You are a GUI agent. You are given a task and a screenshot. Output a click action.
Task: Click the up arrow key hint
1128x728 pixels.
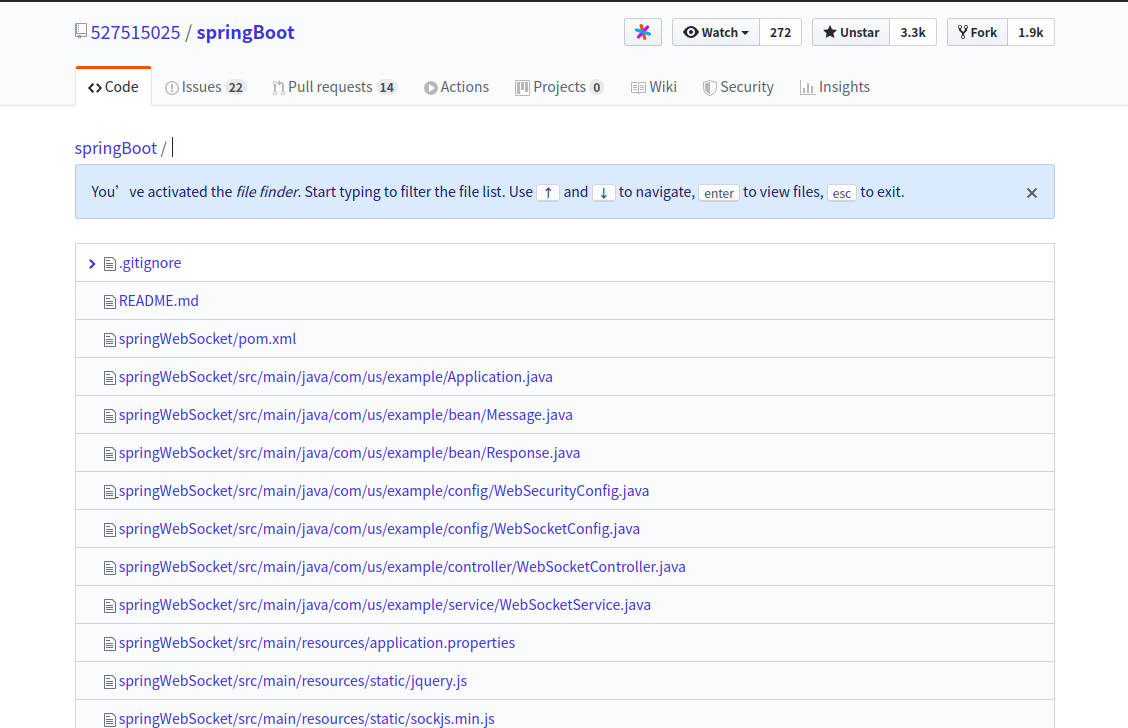pyautogui.click(x=548, y=193)
